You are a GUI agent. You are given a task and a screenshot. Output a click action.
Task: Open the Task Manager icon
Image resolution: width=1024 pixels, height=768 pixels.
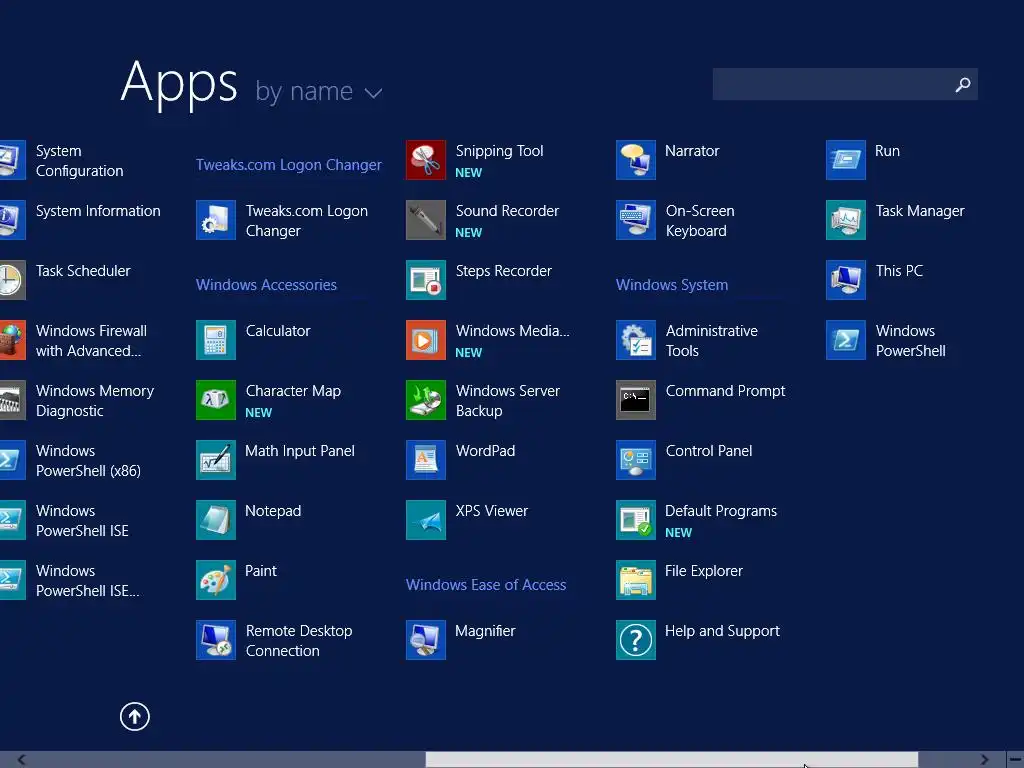click(x=846, y=220)
